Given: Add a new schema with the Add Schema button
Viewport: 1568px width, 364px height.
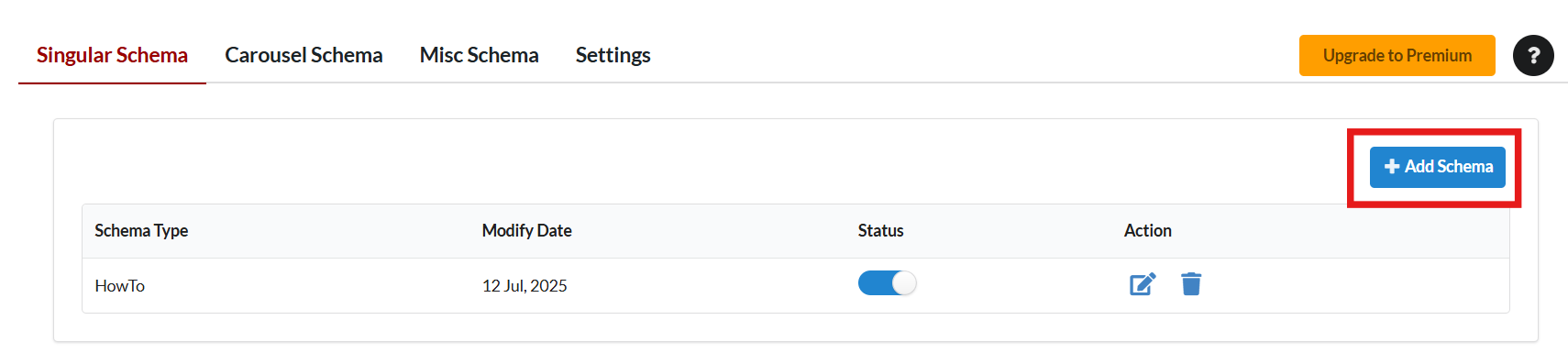Looking at the screenshot, I should 1437,167.
